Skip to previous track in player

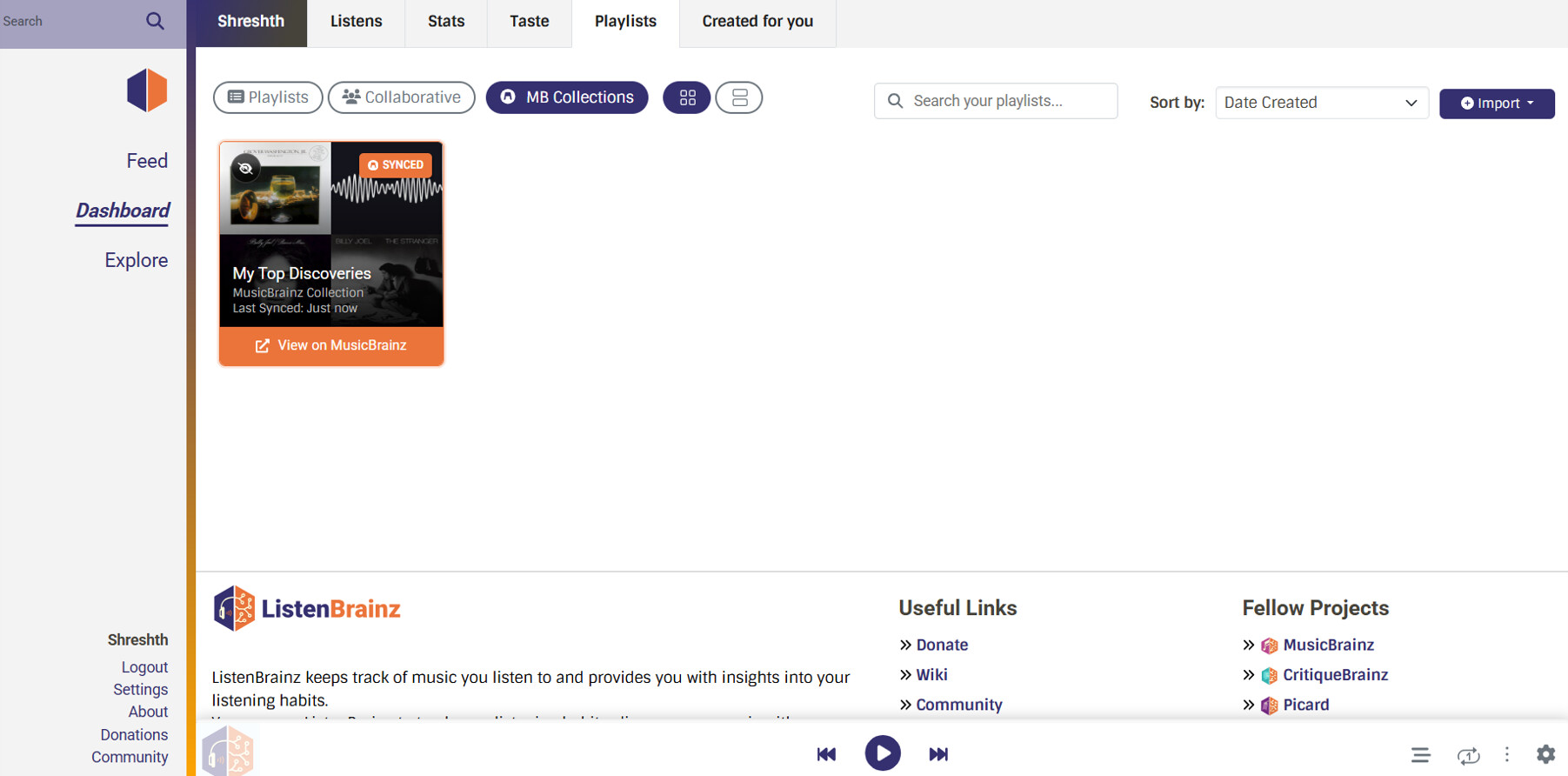[x=826, y=754]
